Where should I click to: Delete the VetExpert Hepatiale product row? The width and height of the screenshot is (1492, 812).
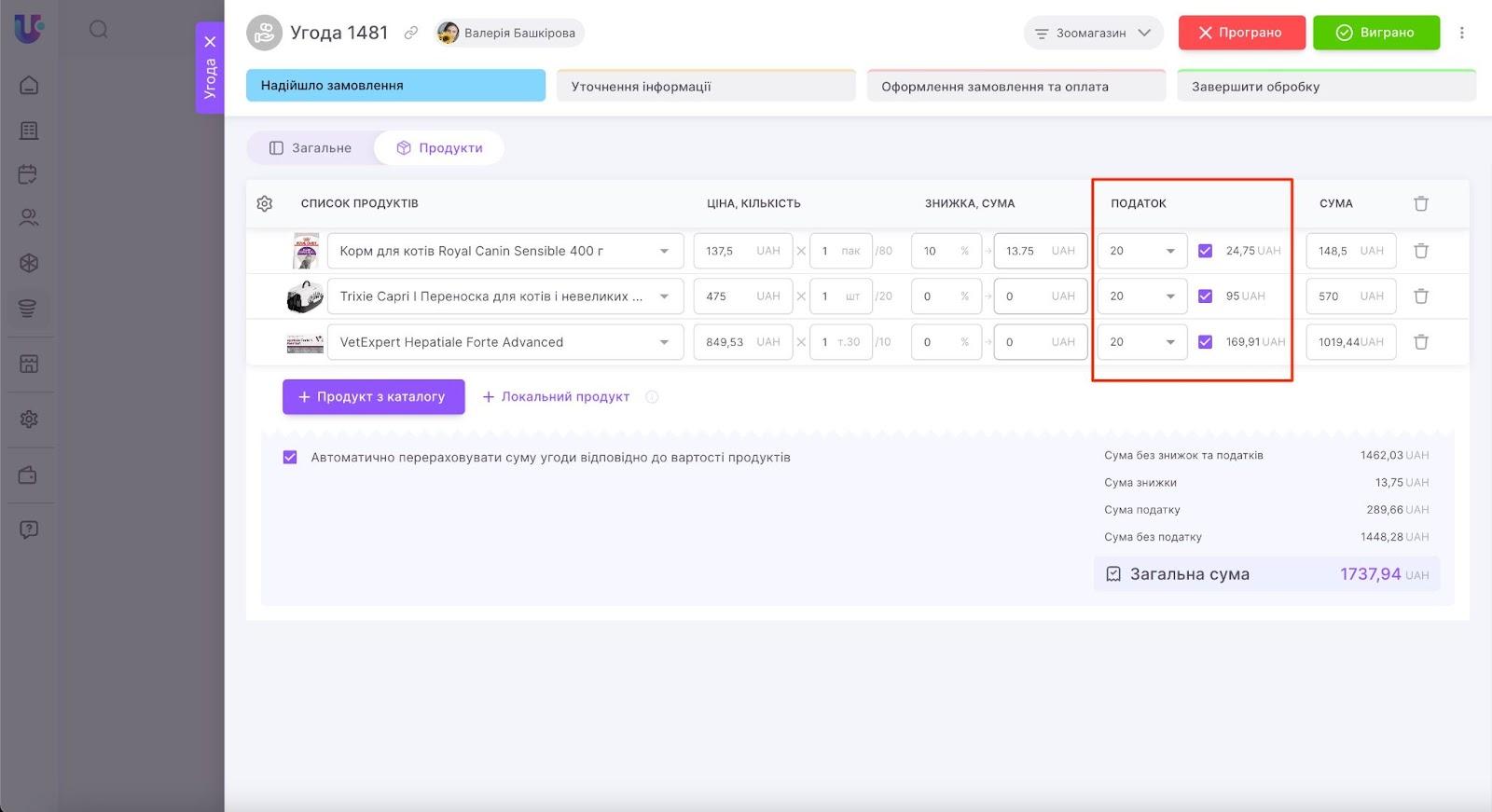click(x=1420, y=342)
